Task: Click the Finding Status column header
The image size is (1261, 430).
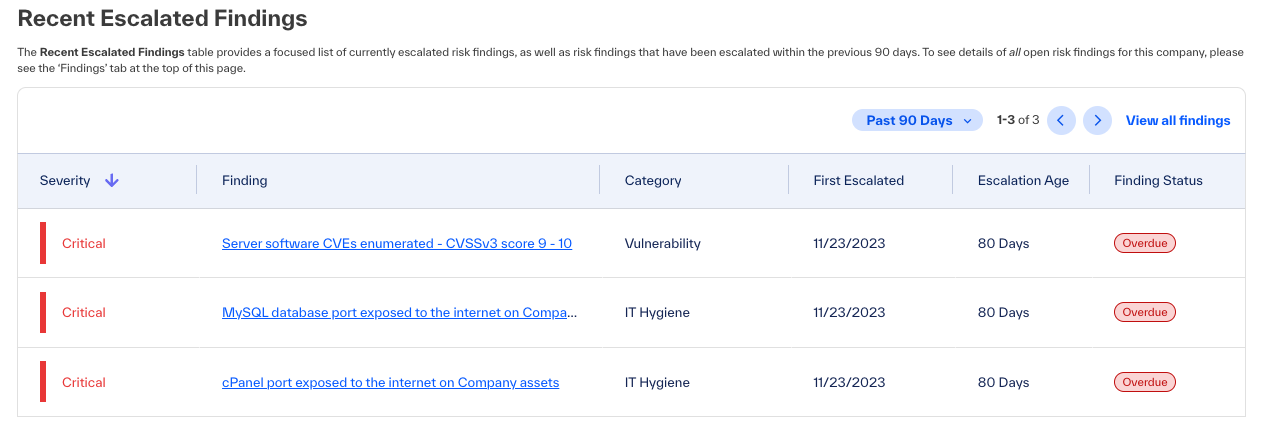Action: (x=1159, y=181)
